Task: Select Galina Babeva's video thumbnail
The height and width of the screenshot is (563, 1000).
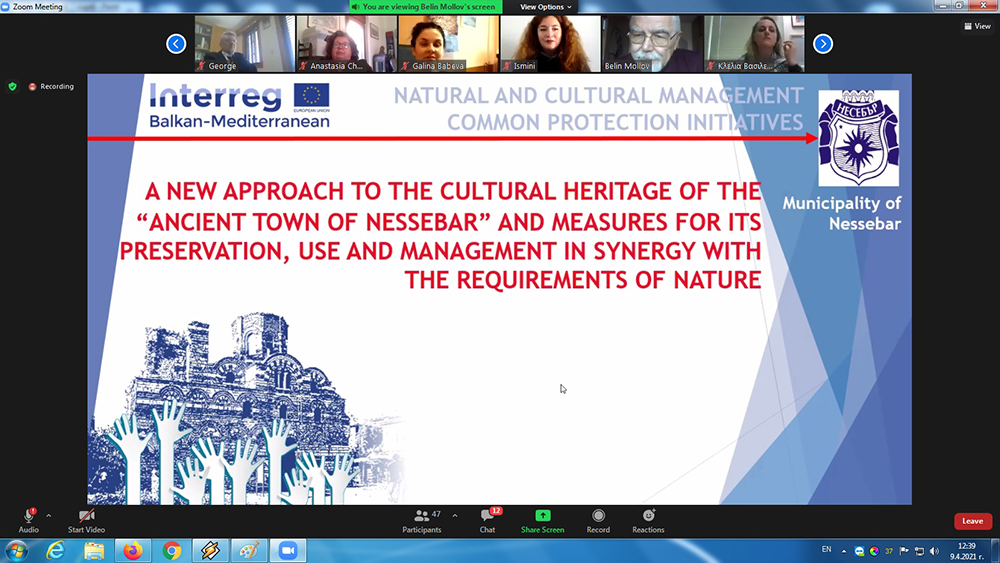Action: 448,44
